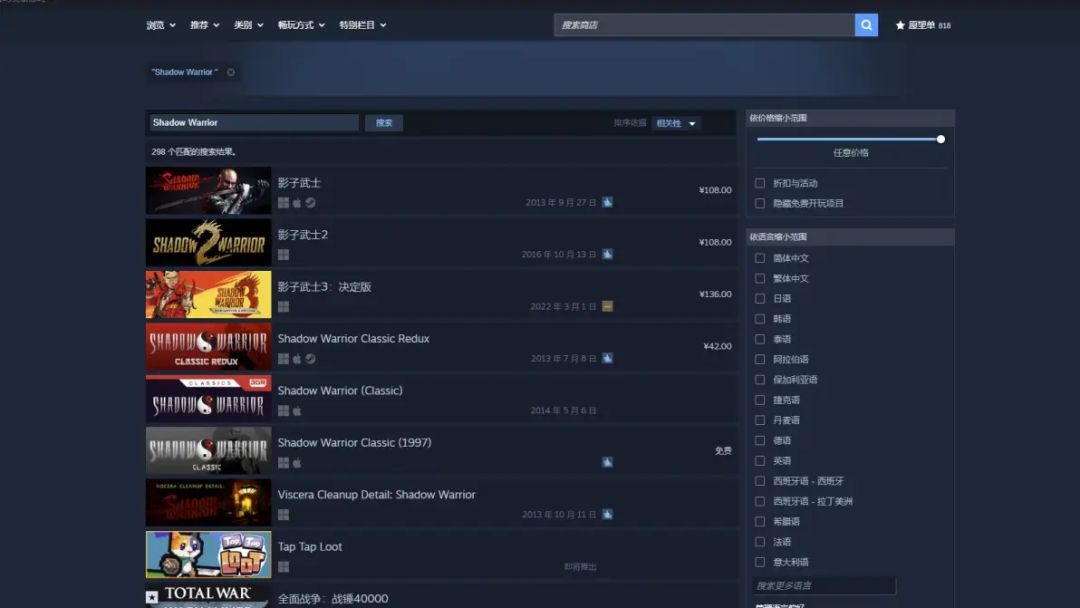1080x608 pixels.
Task: Click the Deck verified icon for Classic Redux
Action: [x=608, y=358]
